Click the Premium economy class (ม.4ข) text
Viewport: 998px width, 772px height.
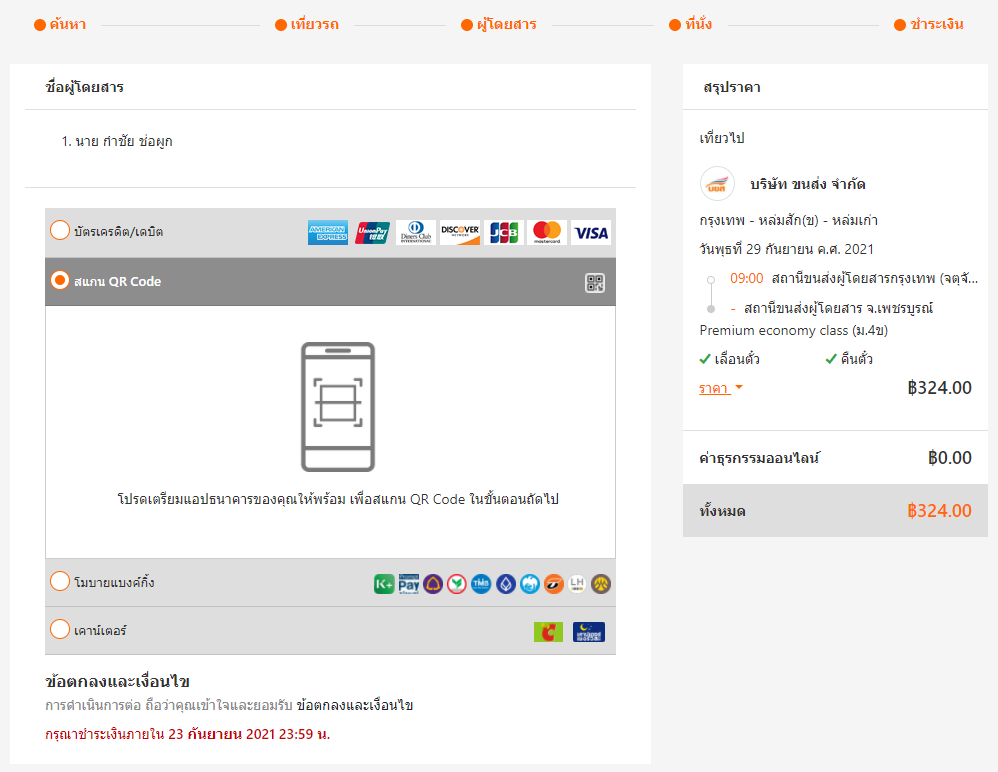(794, 330)
